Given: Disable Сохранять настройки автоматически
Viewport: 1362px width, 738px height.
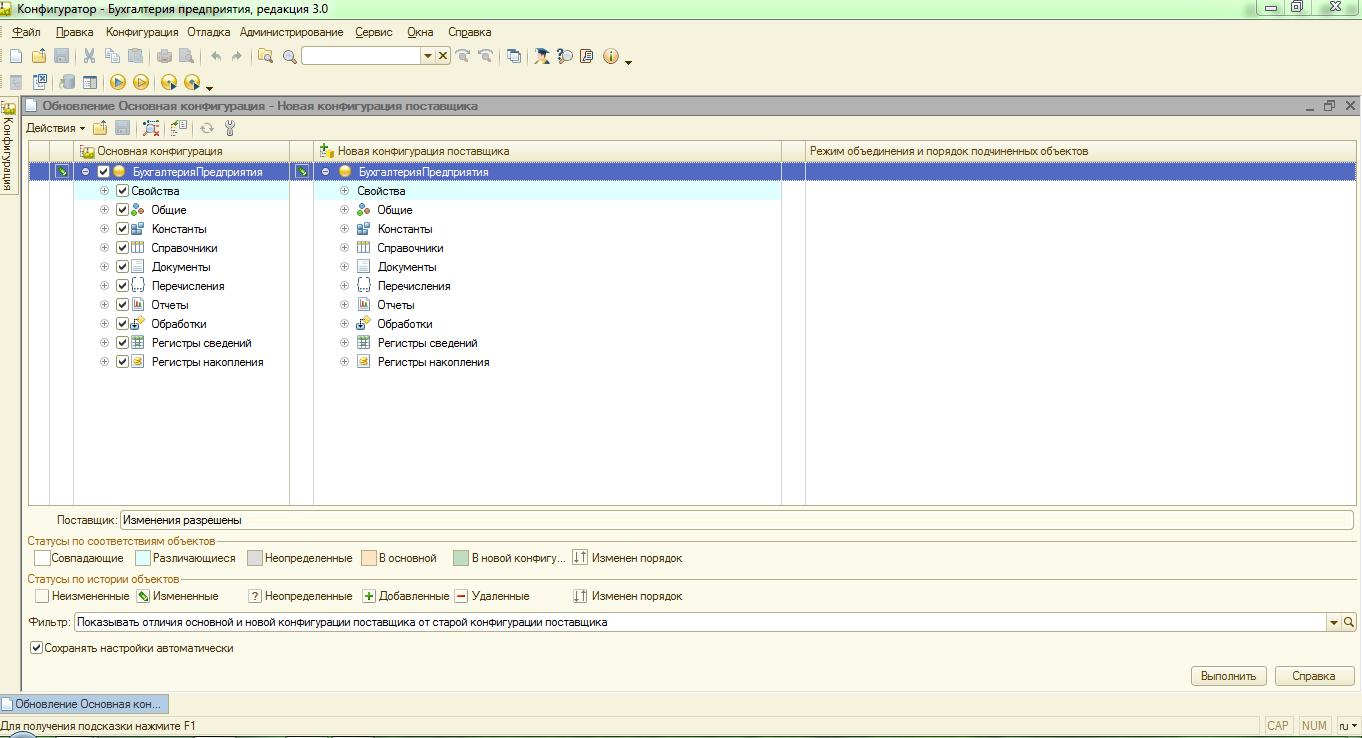Looking at the screenshot, I should pyautogui.click(x=37, y=648).
